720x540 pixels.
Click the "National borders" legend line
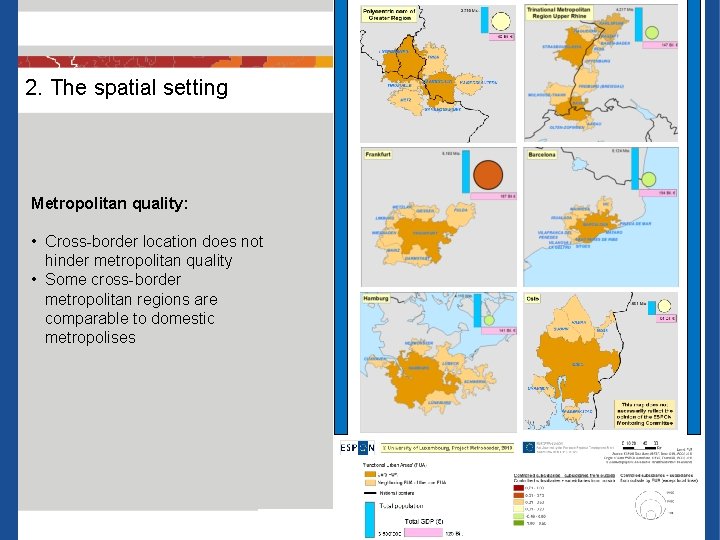click(x=370, y=493)
